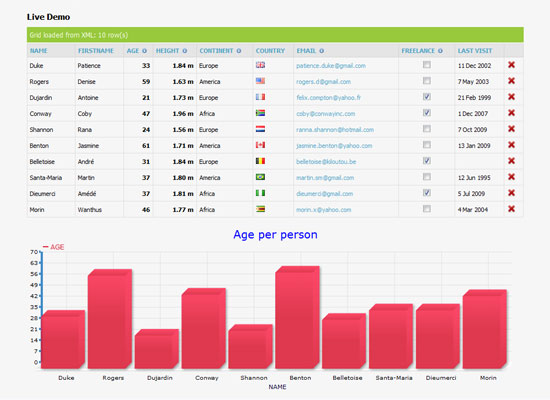Click the info icon next to EMAIL header

[x=322, y=51]
